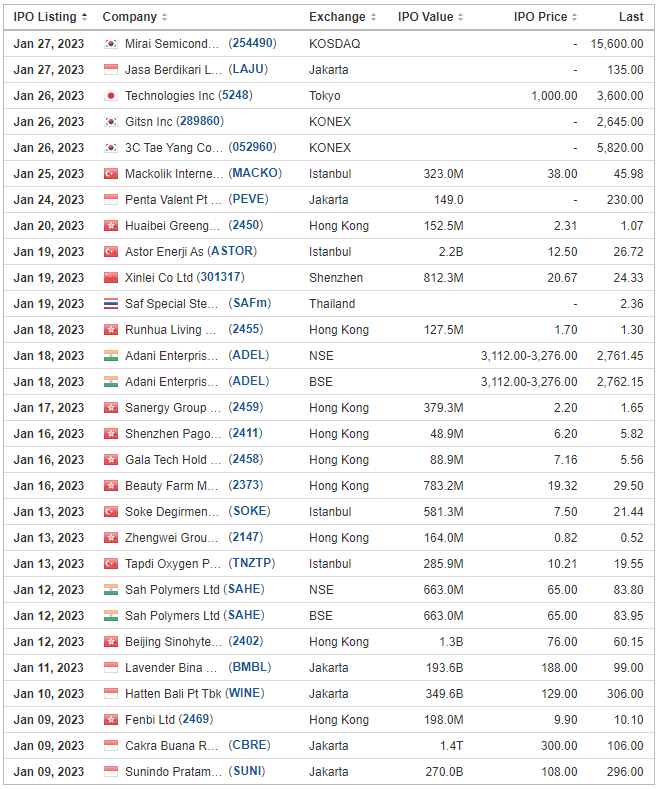Open Xinlei 301317 ticker link
This screenshot has width=659, height=789.
220,277
